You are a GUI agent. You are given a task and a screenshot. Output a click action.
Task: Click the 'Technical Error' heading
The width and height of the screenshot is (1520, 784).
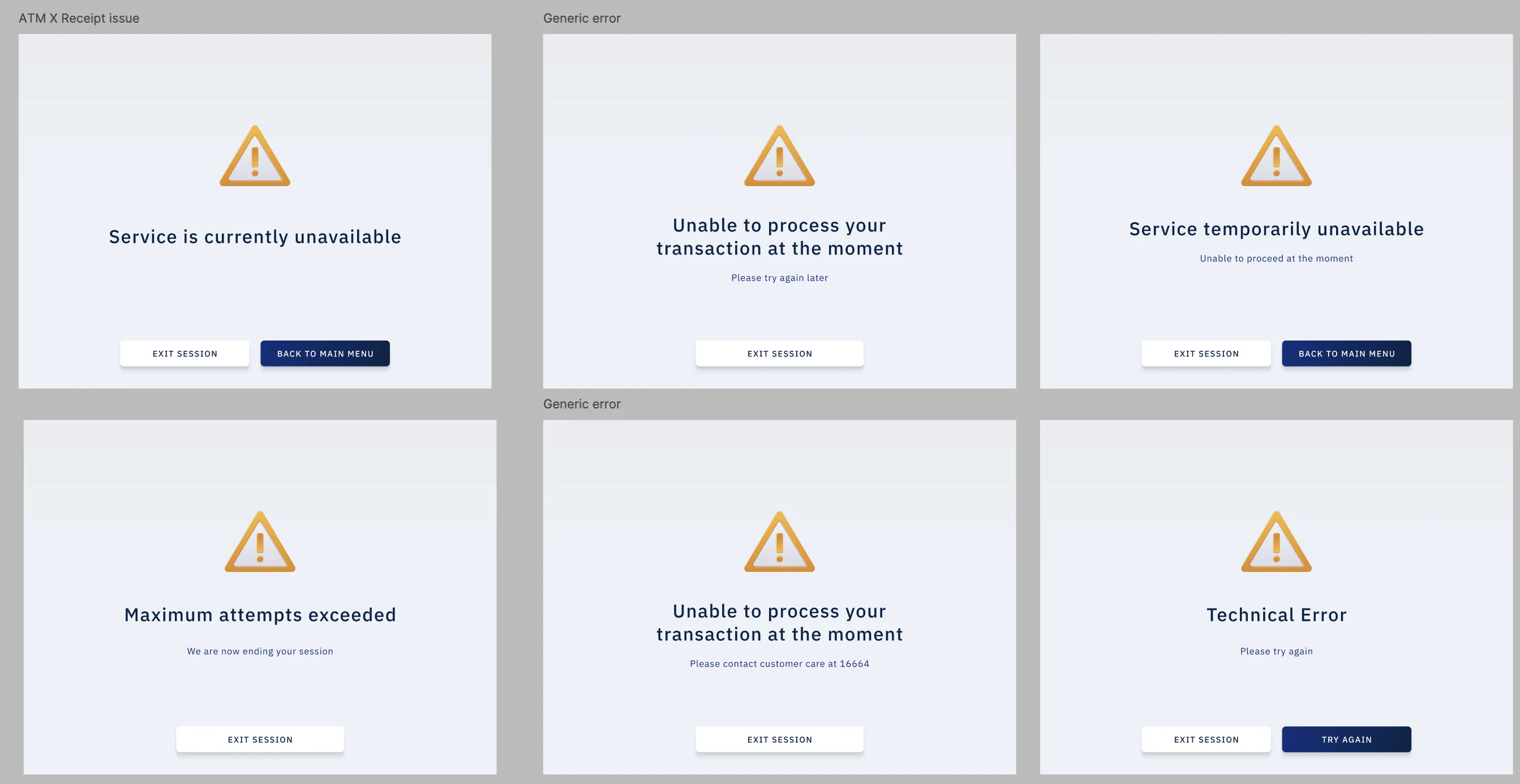1276,615
